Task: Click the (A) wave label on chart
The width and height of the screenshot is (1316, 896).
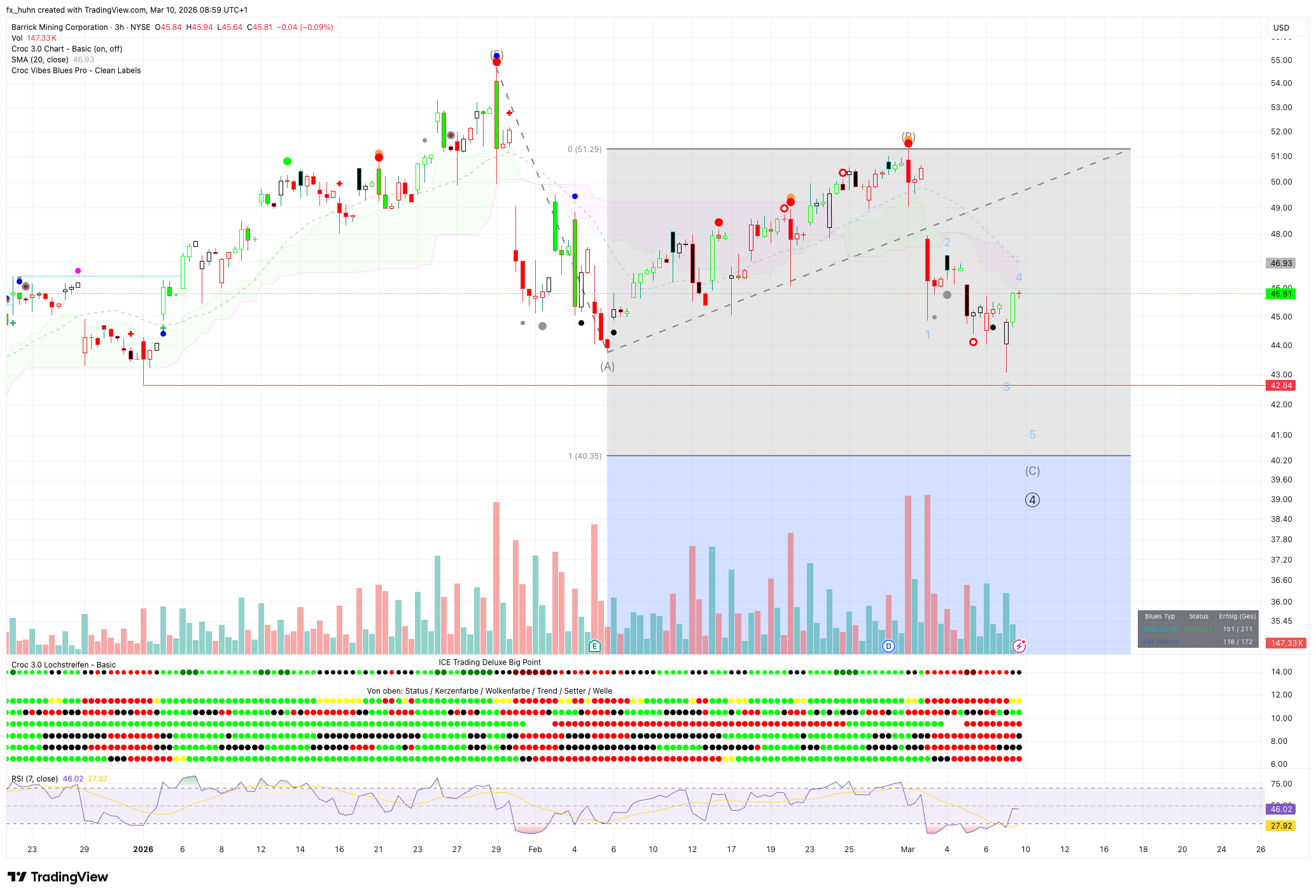Action: (x=607, y=367)
